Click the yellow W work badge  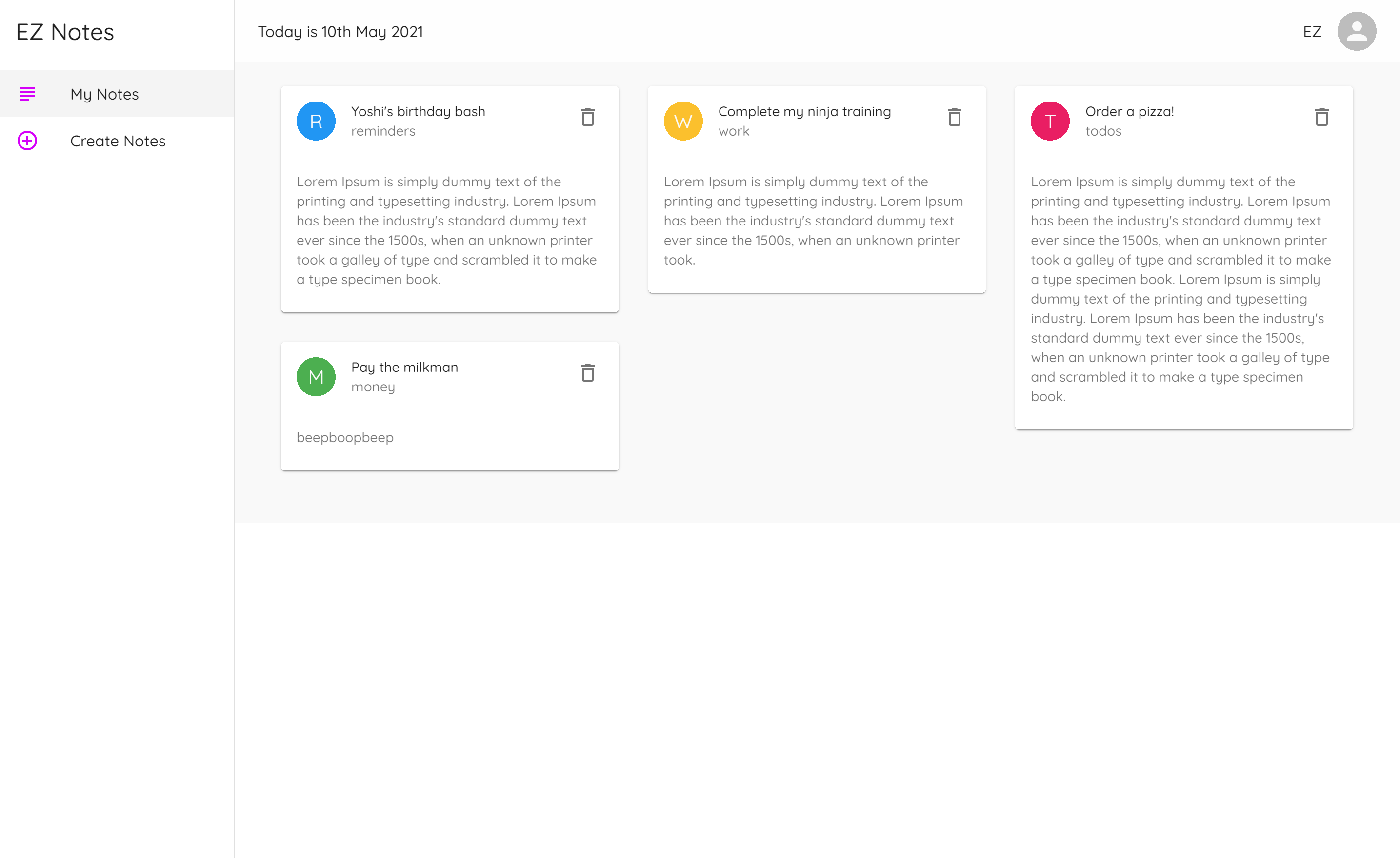pyautogui.click(x=683, y=121)
